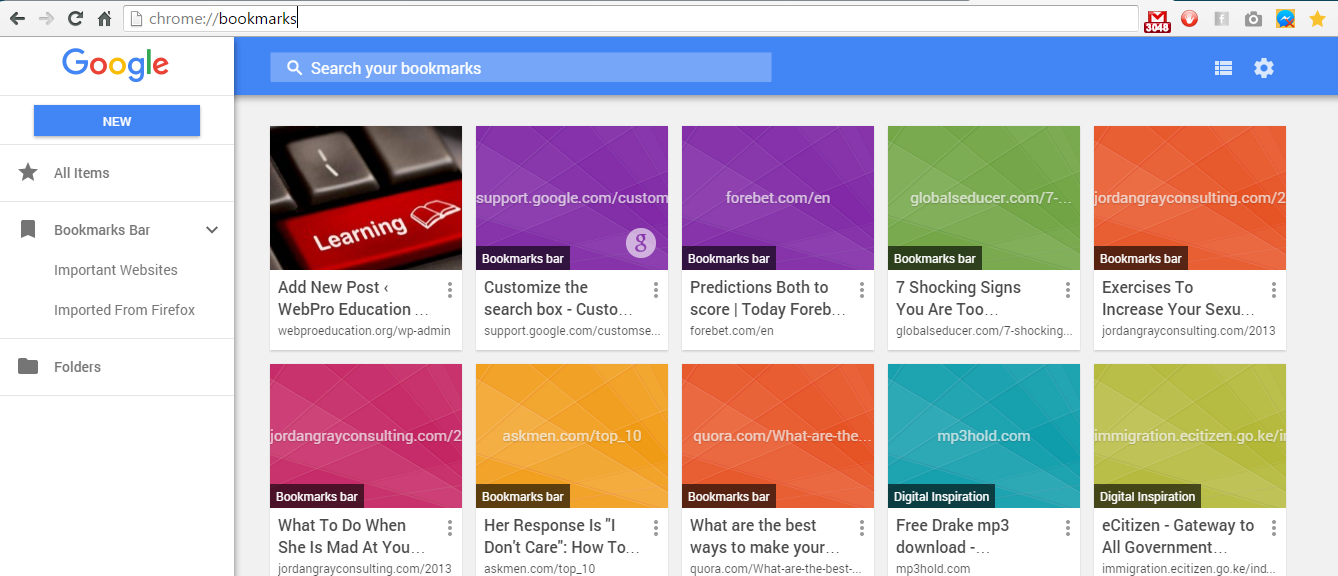Open the Gmail extension icon showing 3048
Screen dimensions: 1338x576
pos(1157,20)
